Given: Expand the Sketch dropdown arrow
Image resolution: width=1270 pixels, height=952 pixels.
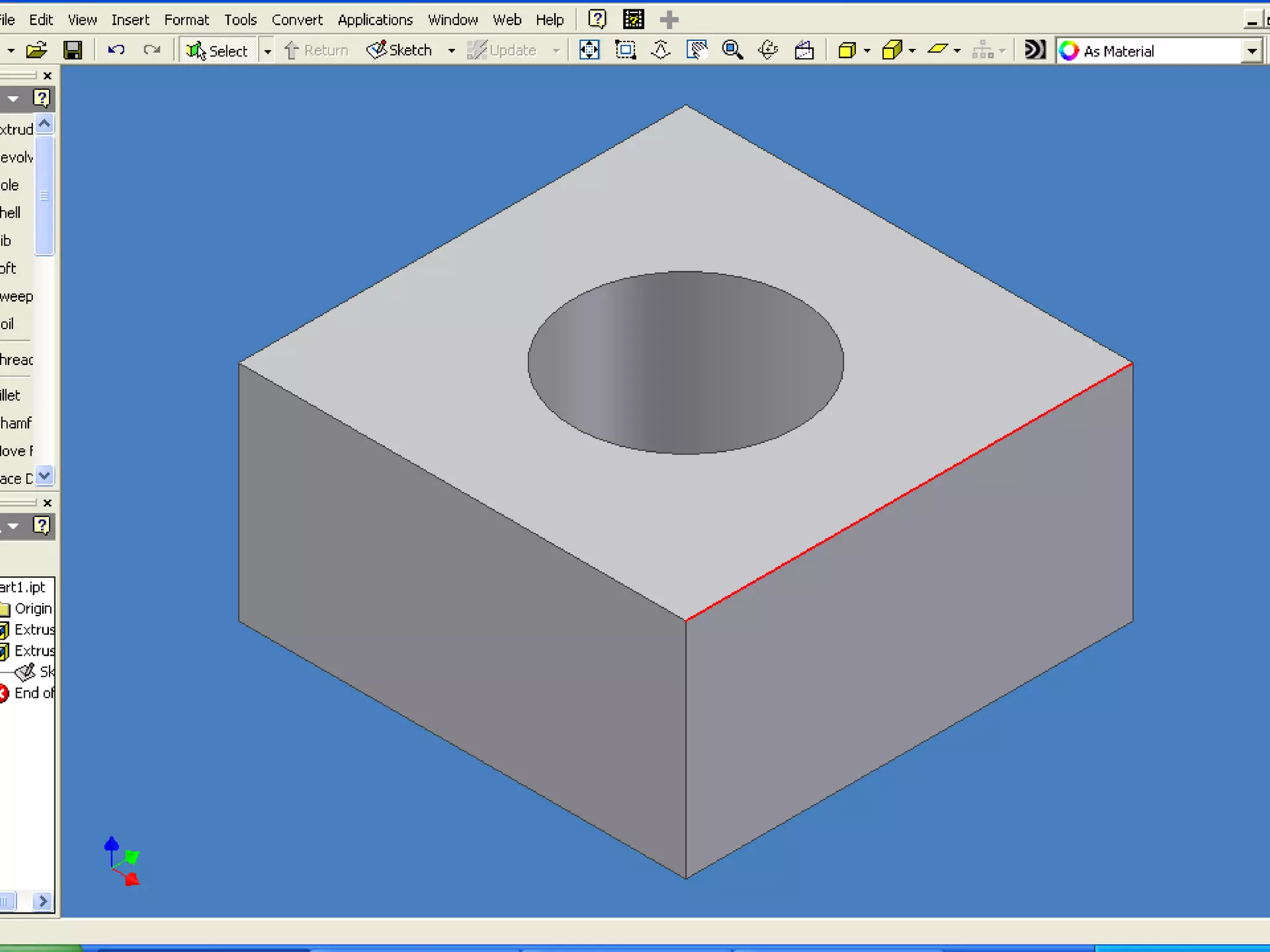Looking at the screenshot, I should (451, 51).
